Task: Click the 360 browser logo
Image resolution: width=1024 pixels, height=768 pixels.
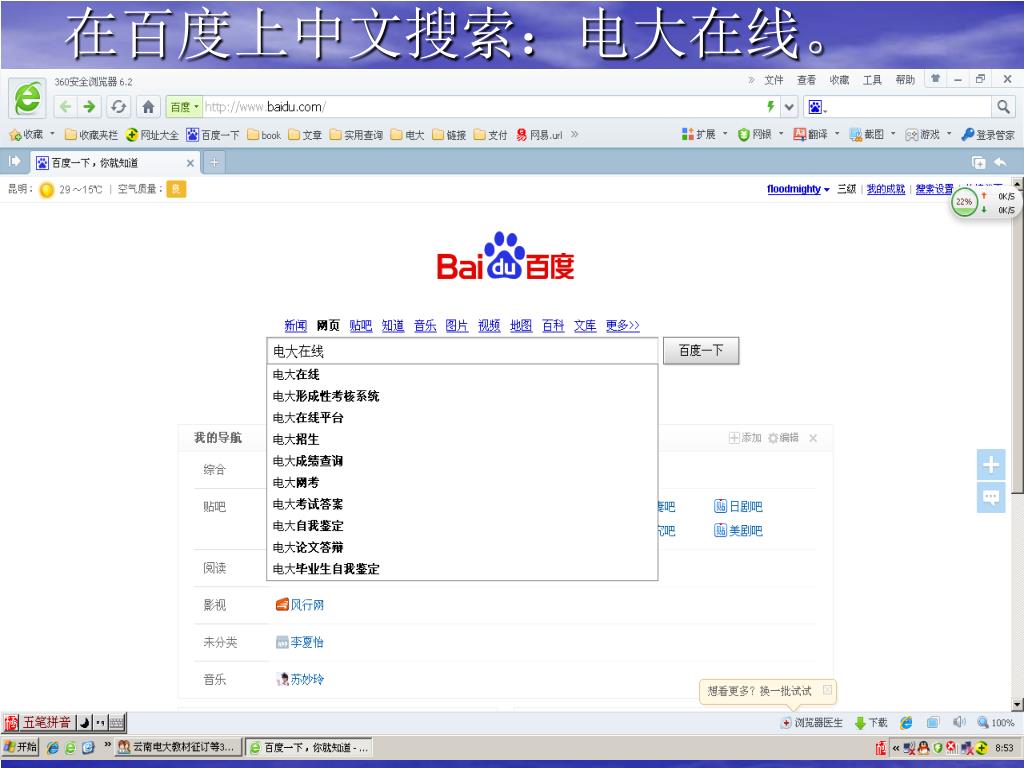Action: [27, 99]
